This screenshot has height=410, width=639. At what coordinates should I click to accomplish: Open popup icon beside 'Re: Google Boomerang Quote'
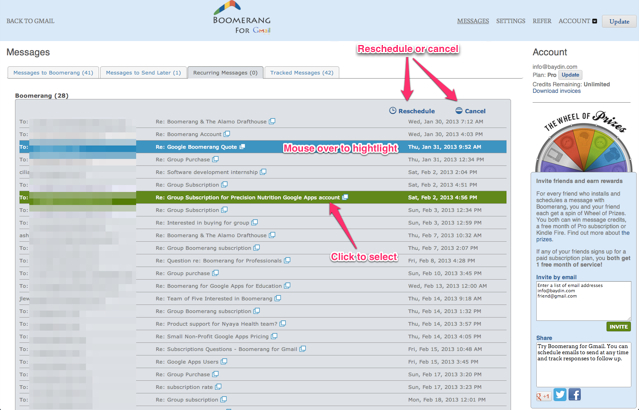242,146
